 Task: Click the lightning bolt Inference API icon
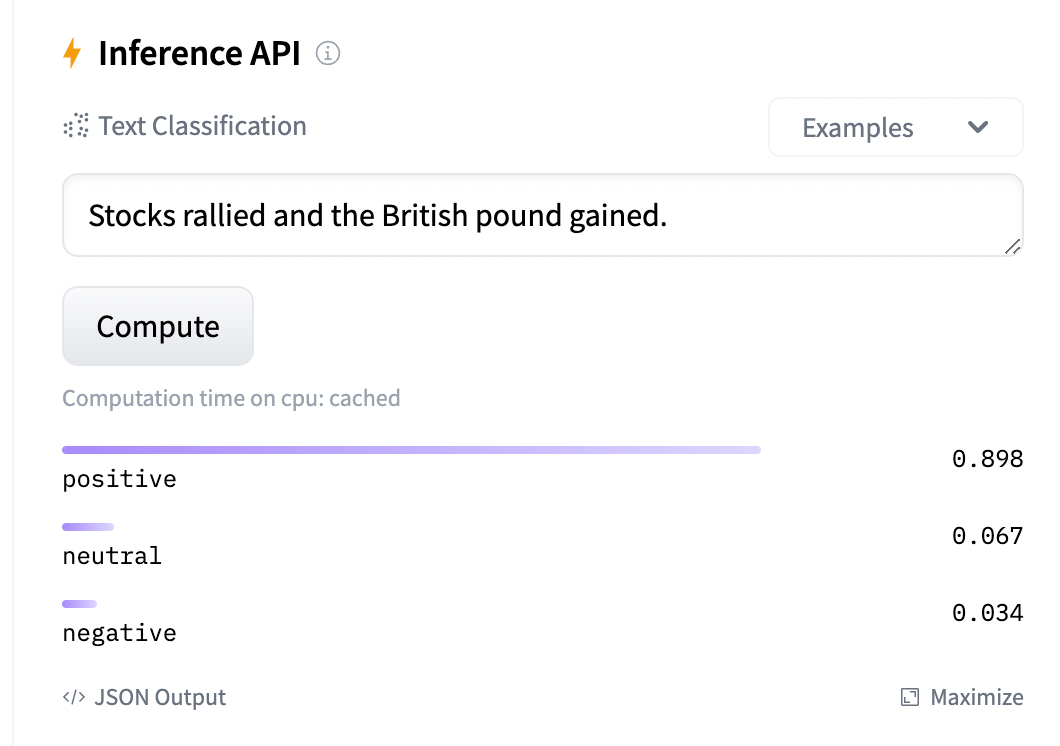coord(73,53)
